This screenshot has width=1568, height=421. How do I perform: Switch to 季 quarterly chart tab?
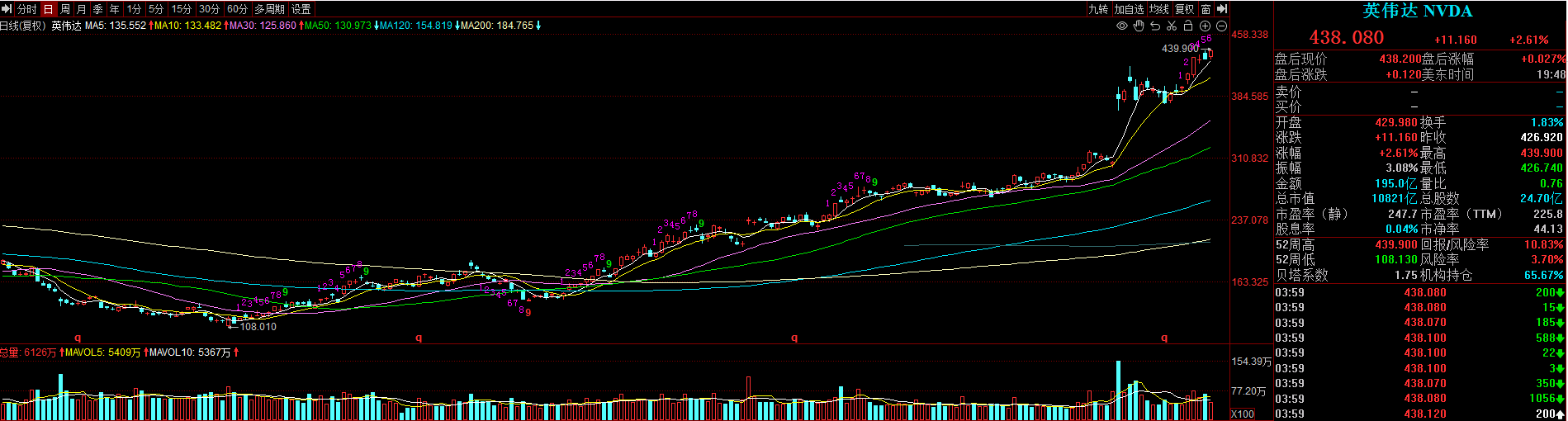pos(97,9)
